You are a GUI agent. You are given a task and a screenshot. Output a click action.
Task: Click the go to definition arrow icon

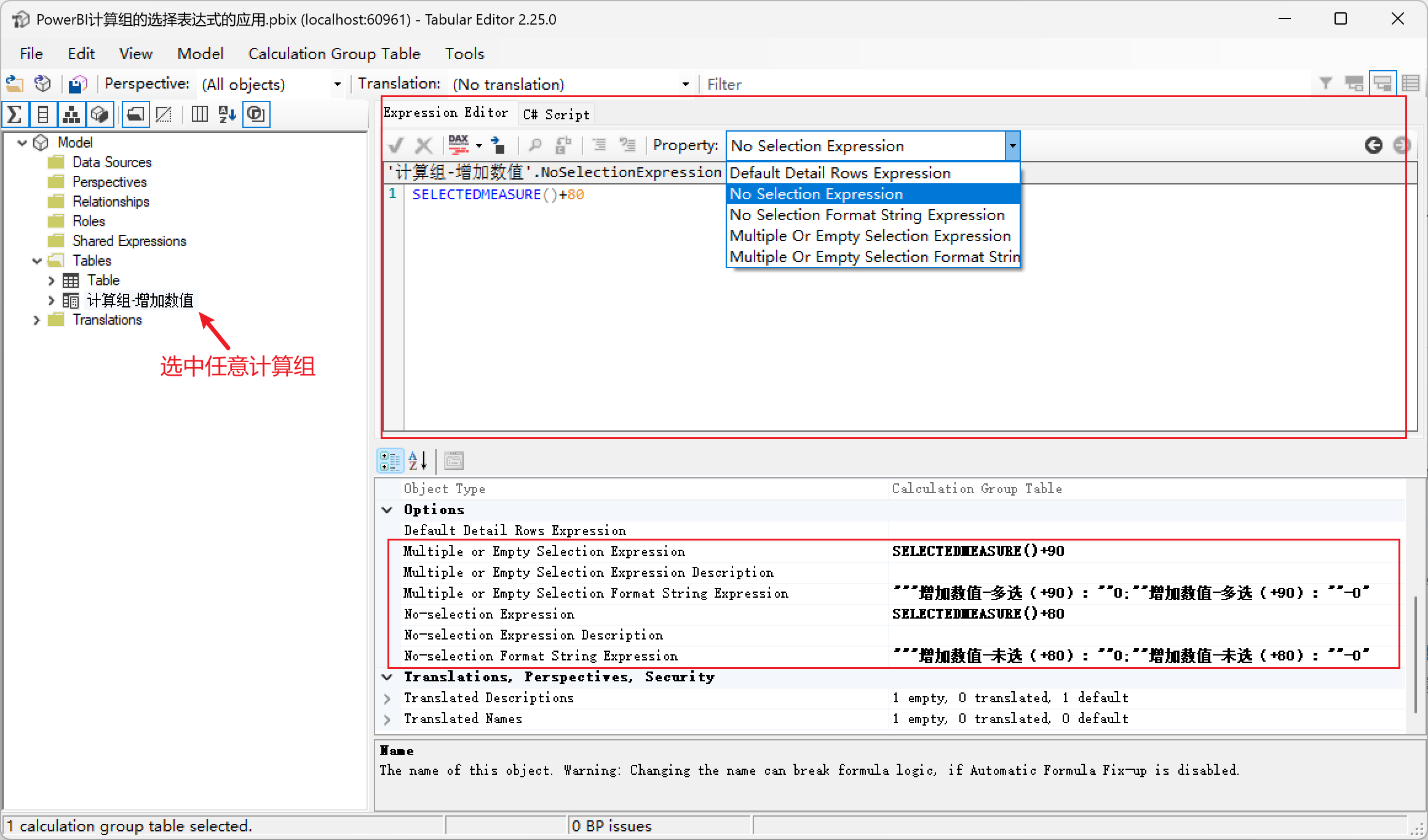click(x=499, y=146)
